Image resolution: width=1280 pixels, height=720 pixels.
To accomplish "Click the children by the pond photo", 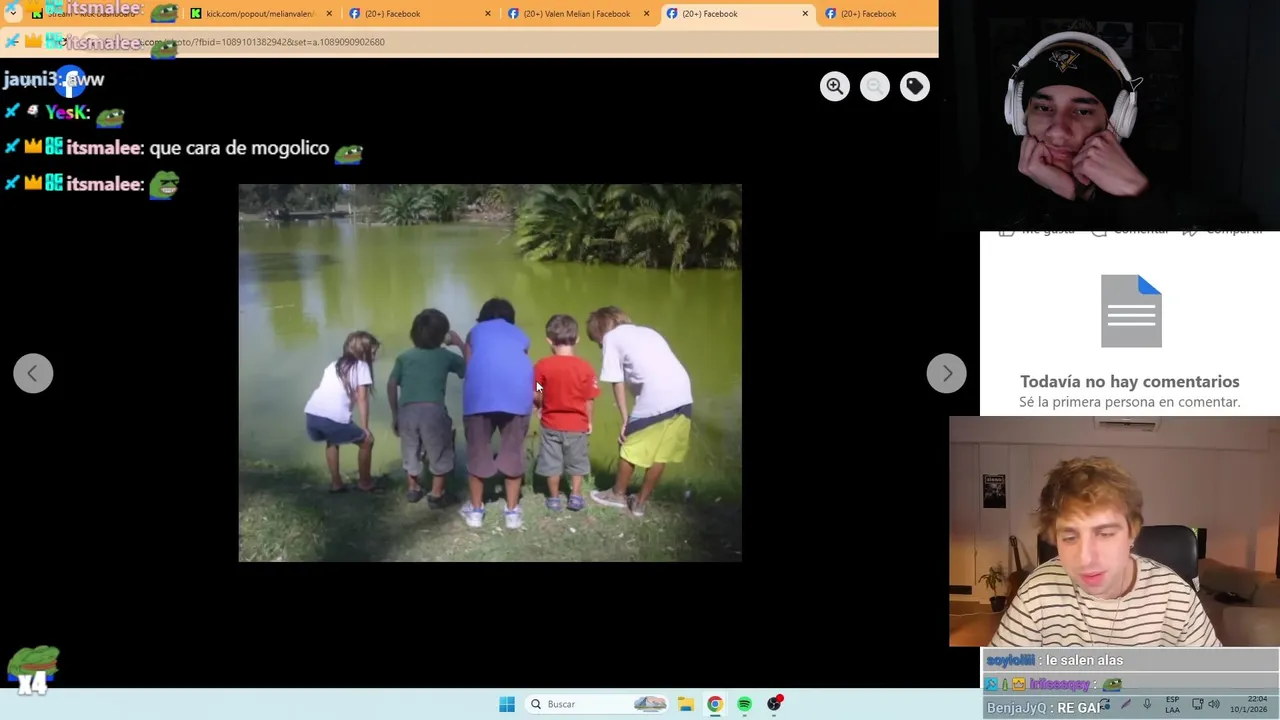I will (490, 372).
